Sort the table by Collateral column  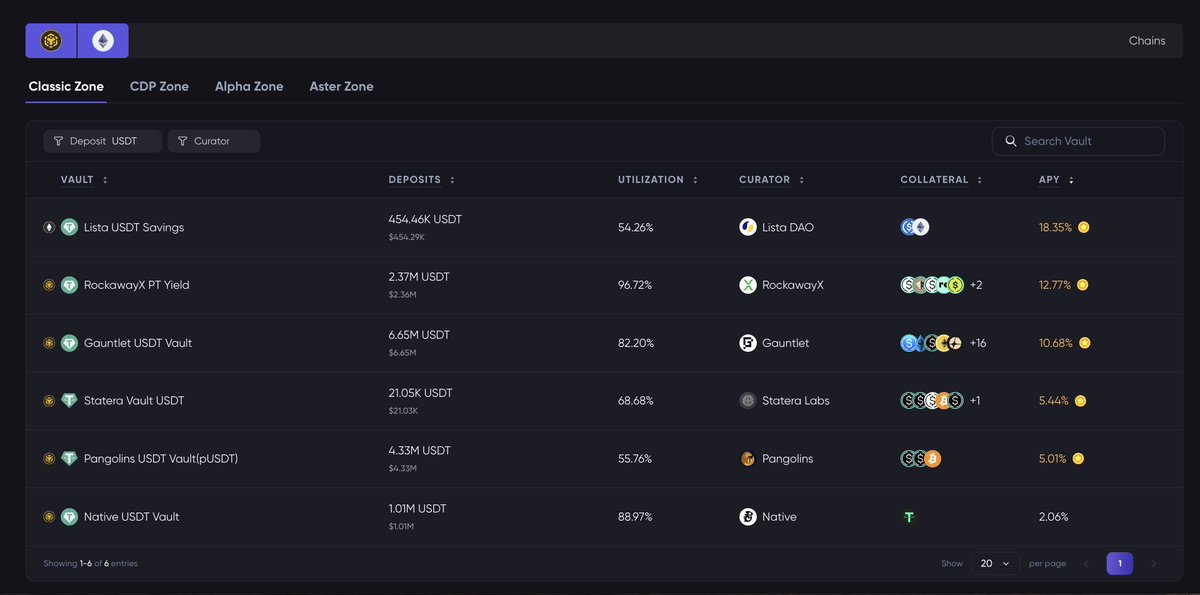point(942,180)
